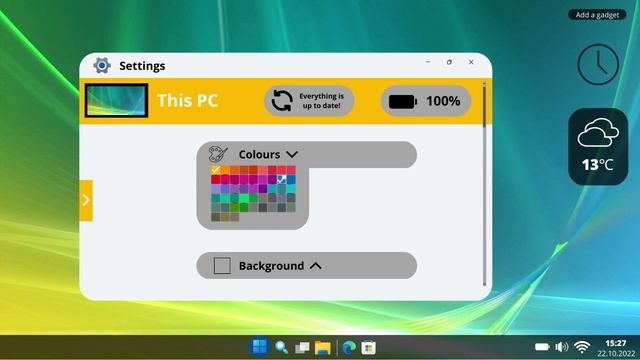The image size is (640, 360).
Task: Click the system tray Wi-Fi icon
Action: (x=582, y=347)
